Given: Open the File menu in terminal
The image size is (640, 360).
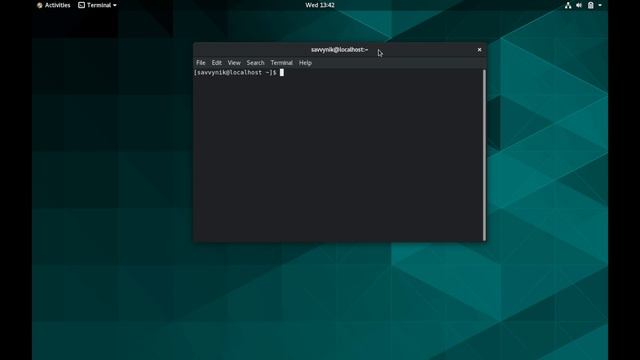Looking at the screenshot, I should [x=201, y=63].
